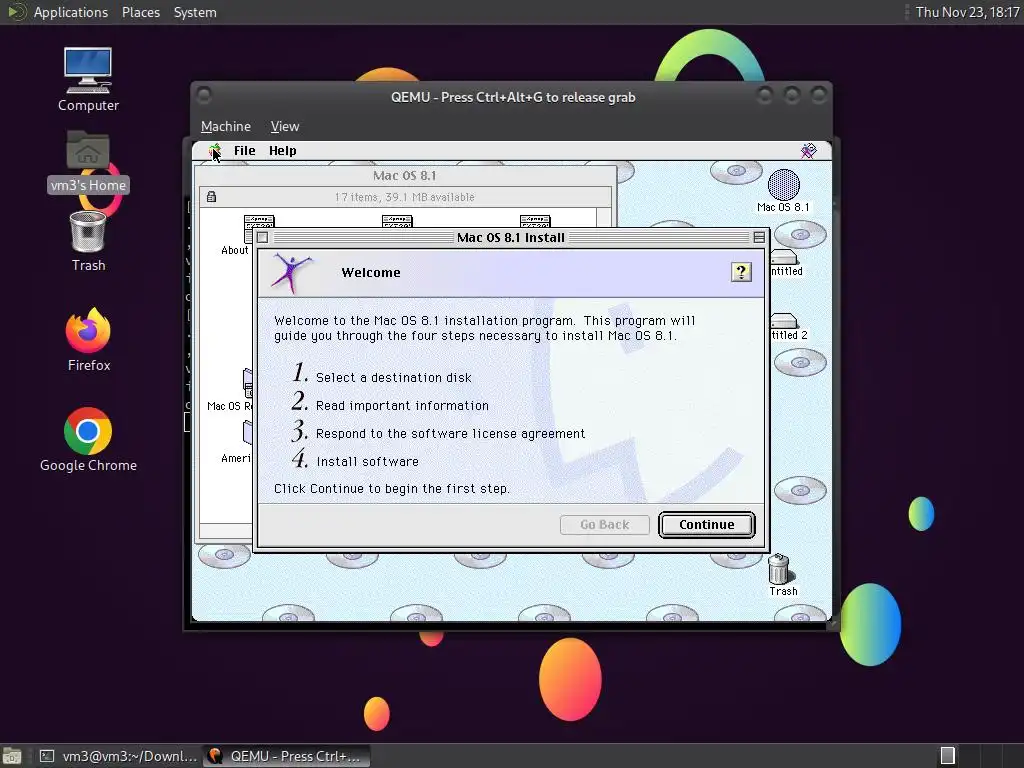Screen dimensions: 1024x768
Task: Click the Apple menu icon in Mac menu bar
Action: [x=214, y=151]
